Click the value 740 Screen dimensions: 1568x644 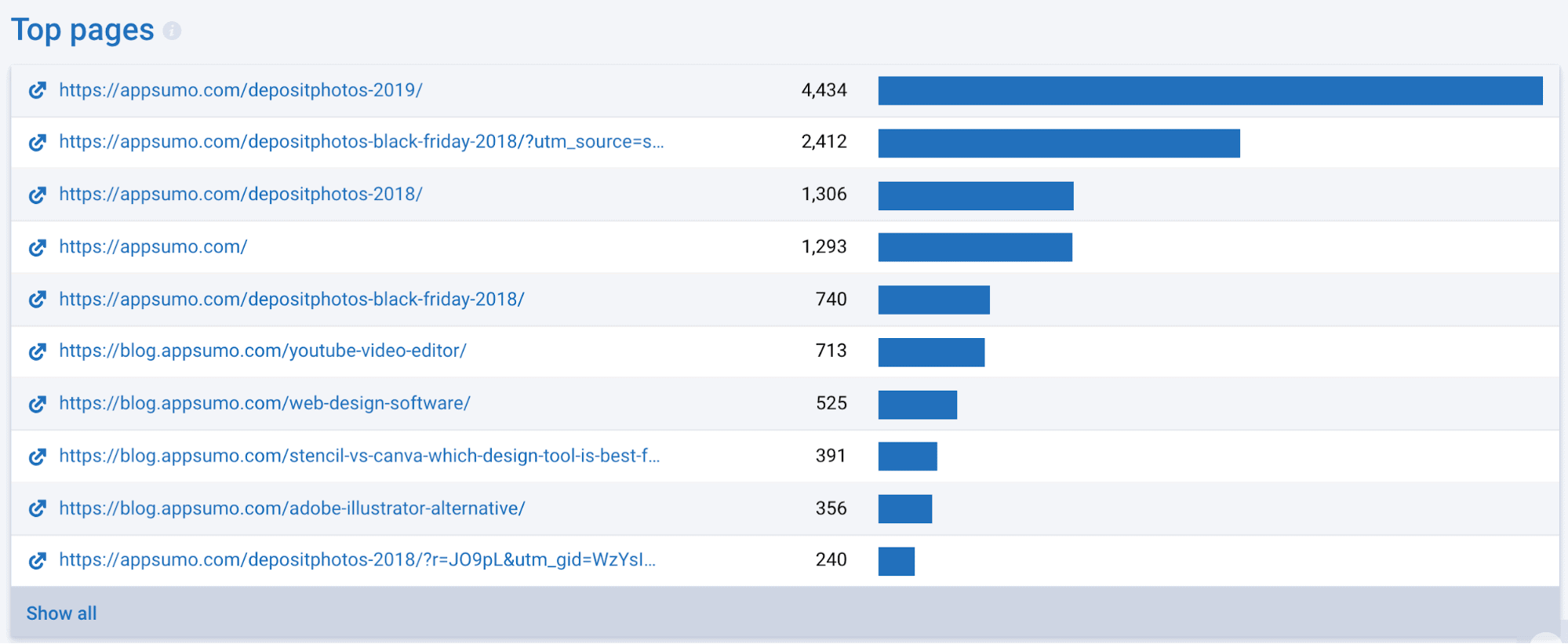pos(831,300)
